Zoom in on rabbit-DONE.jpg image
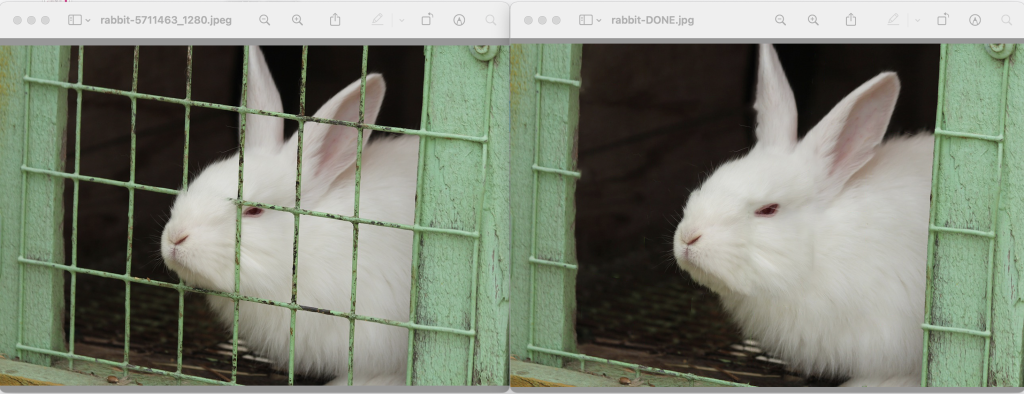Screen dimensions: 1024x394 tap(813, 20)
